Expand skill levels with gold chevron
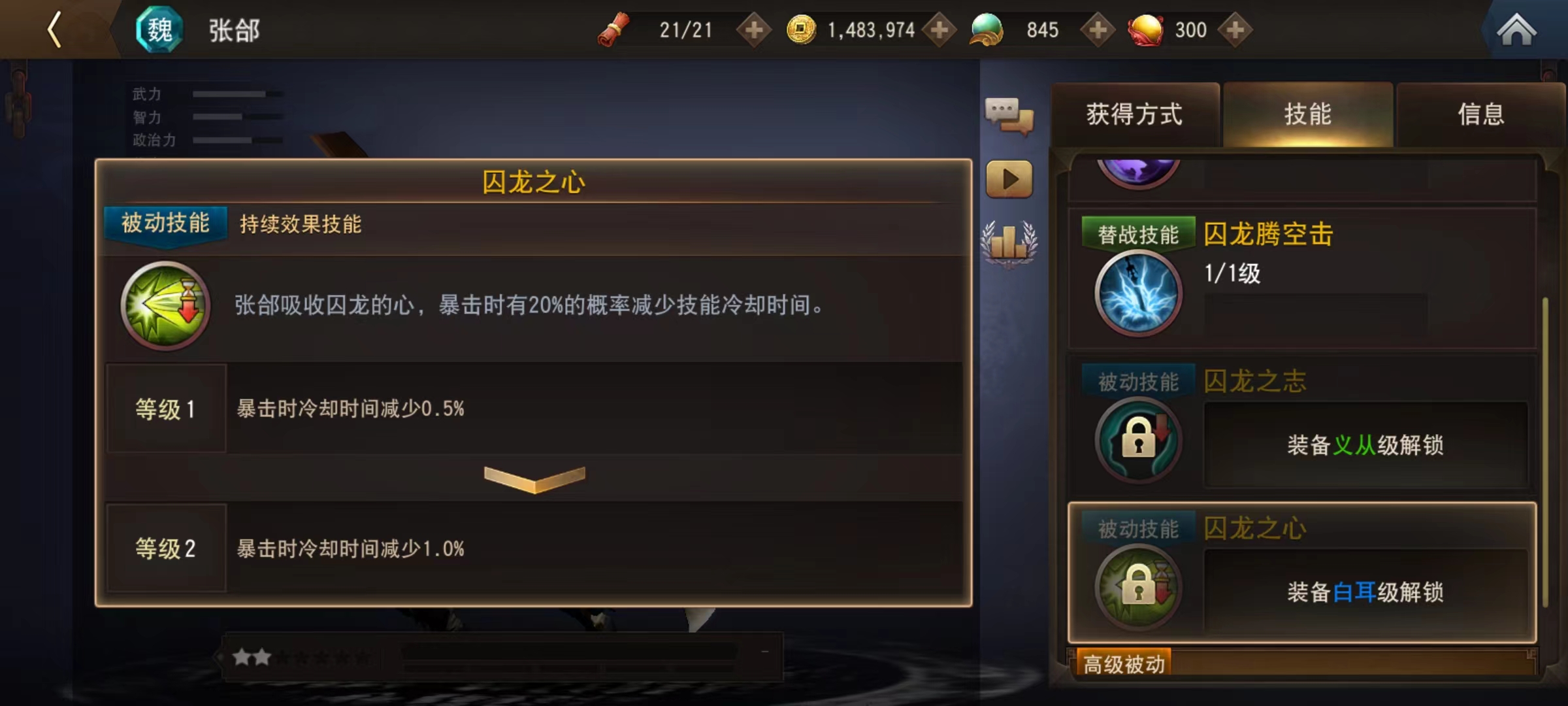1568x706 pixels. pyautogui.click(x=534, y=479)
